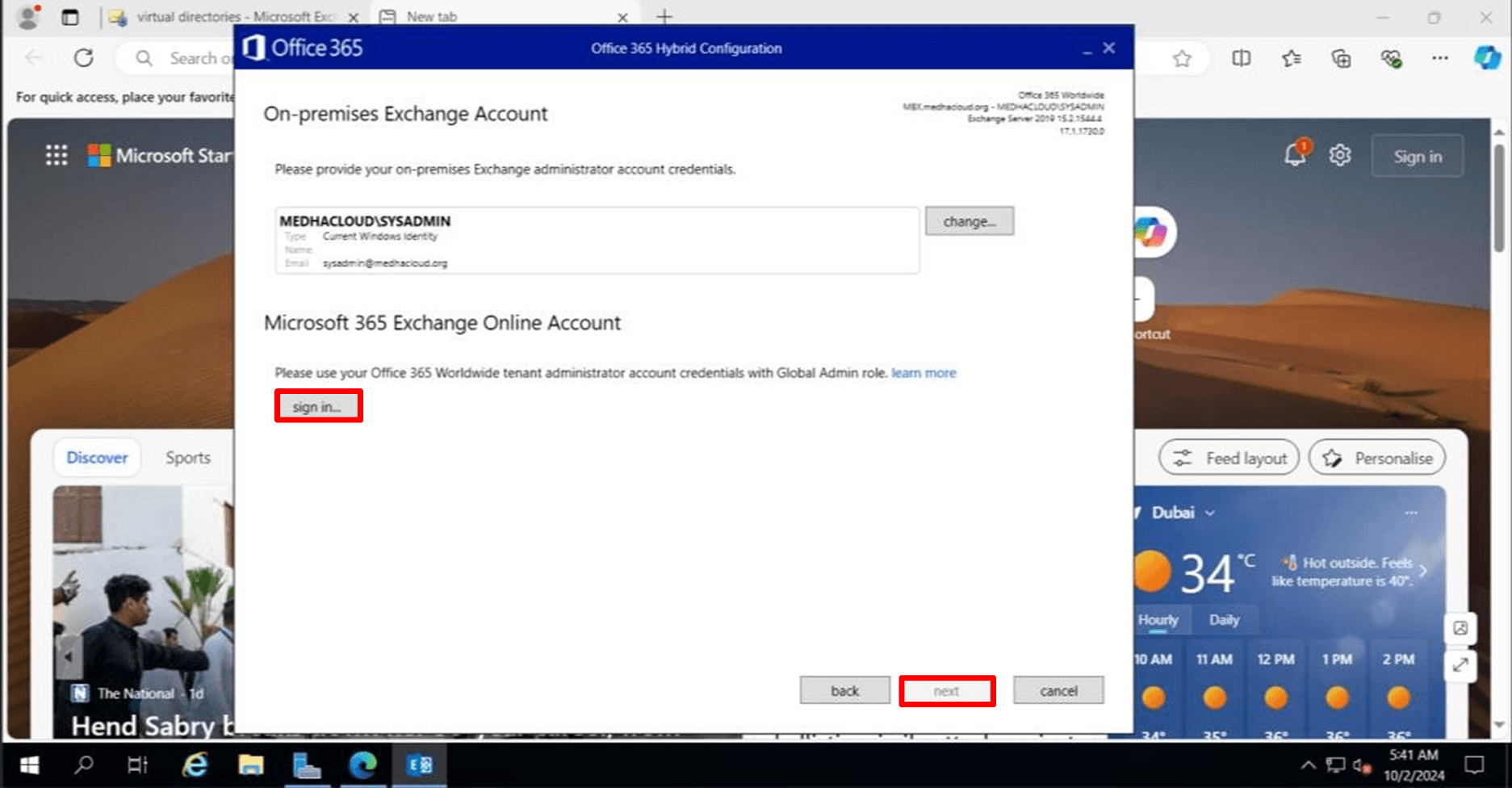Open Microsoft Start settings gear
Image resolution: width=1512 pixels, height=788 pixels.
[x=1340, y=155]
